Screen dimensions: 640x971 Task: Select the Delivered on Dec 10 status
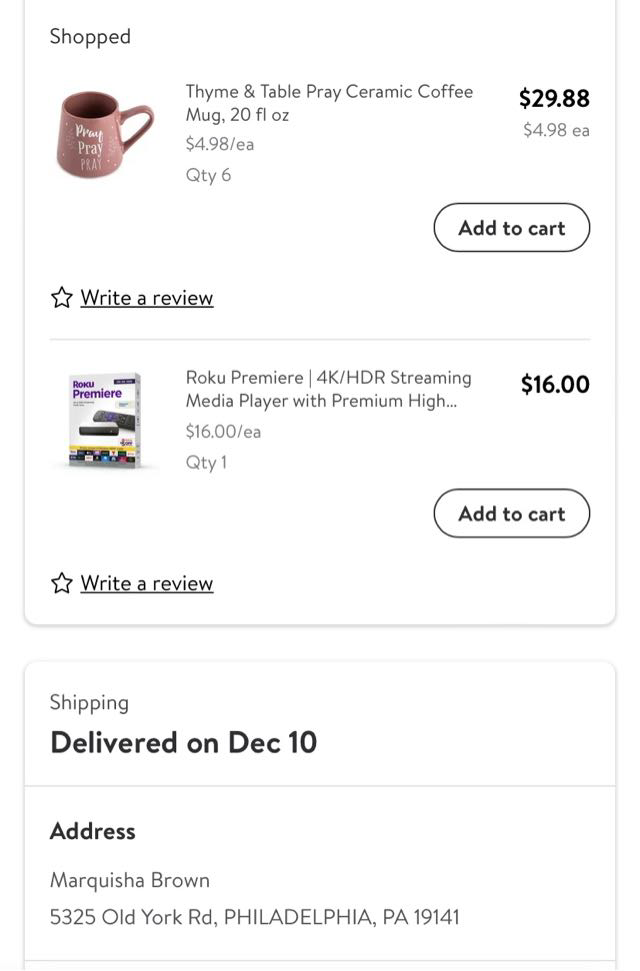point(183,742)
